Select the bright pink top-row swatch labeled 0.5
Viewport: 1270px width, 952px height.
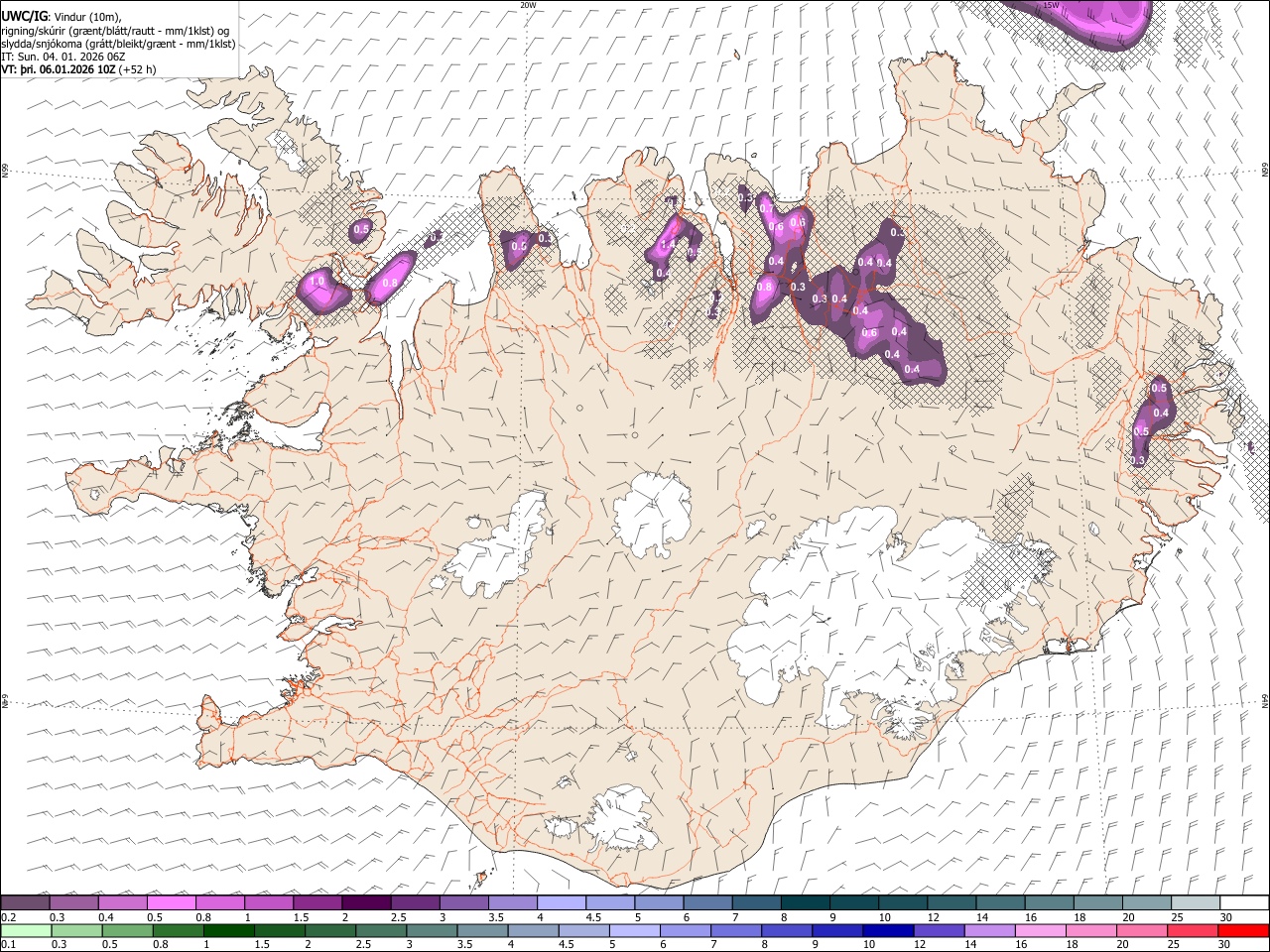coord(171,902)
